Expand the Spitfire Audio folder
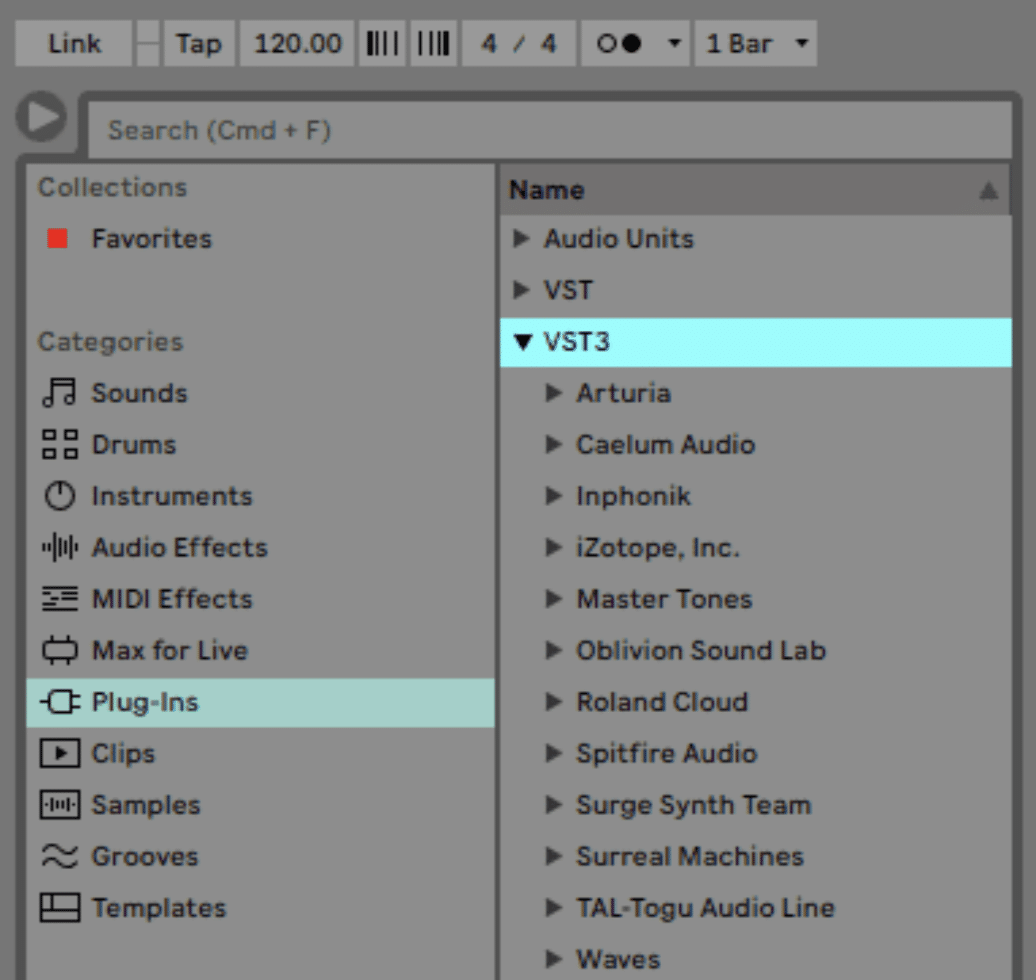Viewport: 1036px width, 980px height. 553,753
